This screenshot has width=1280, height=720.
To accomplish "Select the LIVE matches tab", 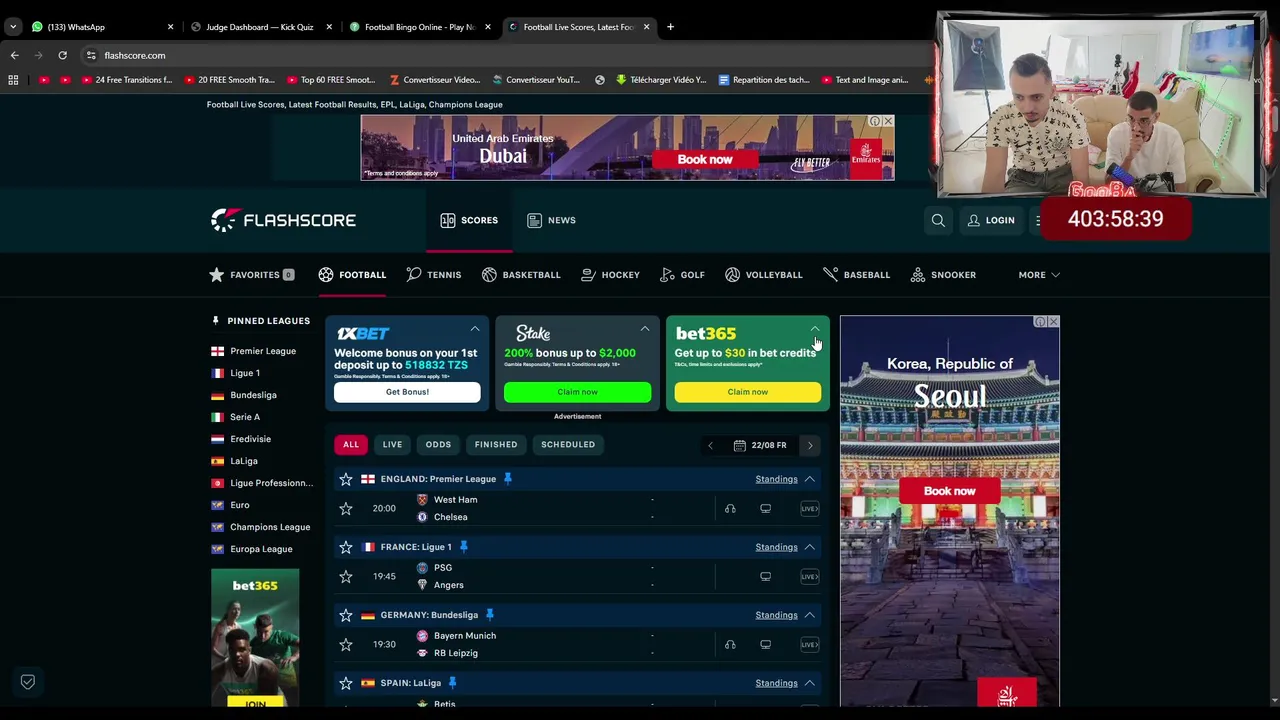I will point(392,444).
